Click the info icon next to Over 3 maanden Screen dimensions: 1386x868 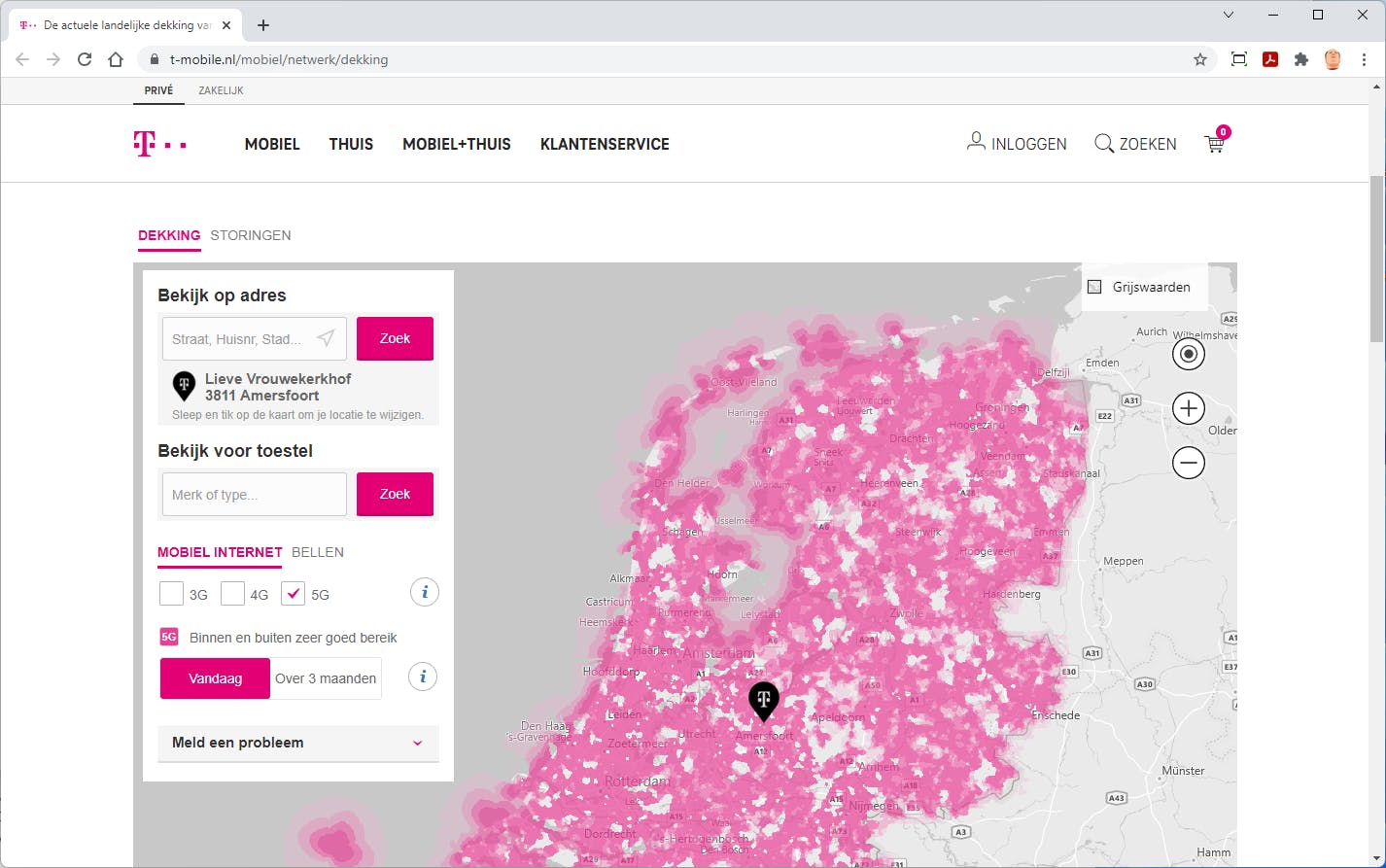422,677
